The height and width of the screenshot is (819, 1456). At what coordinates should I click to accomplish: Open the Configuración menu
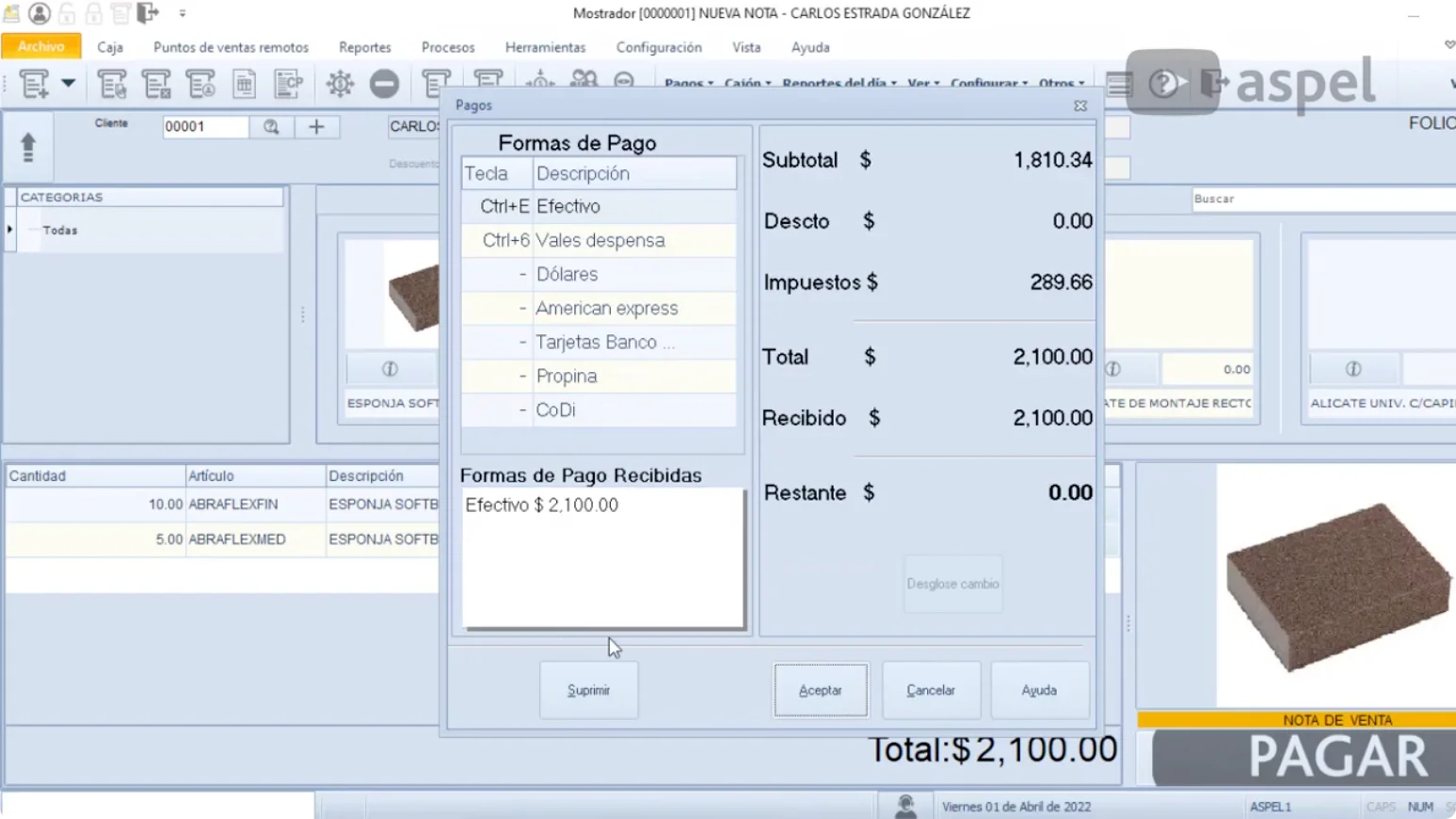[x=659, y=47]
